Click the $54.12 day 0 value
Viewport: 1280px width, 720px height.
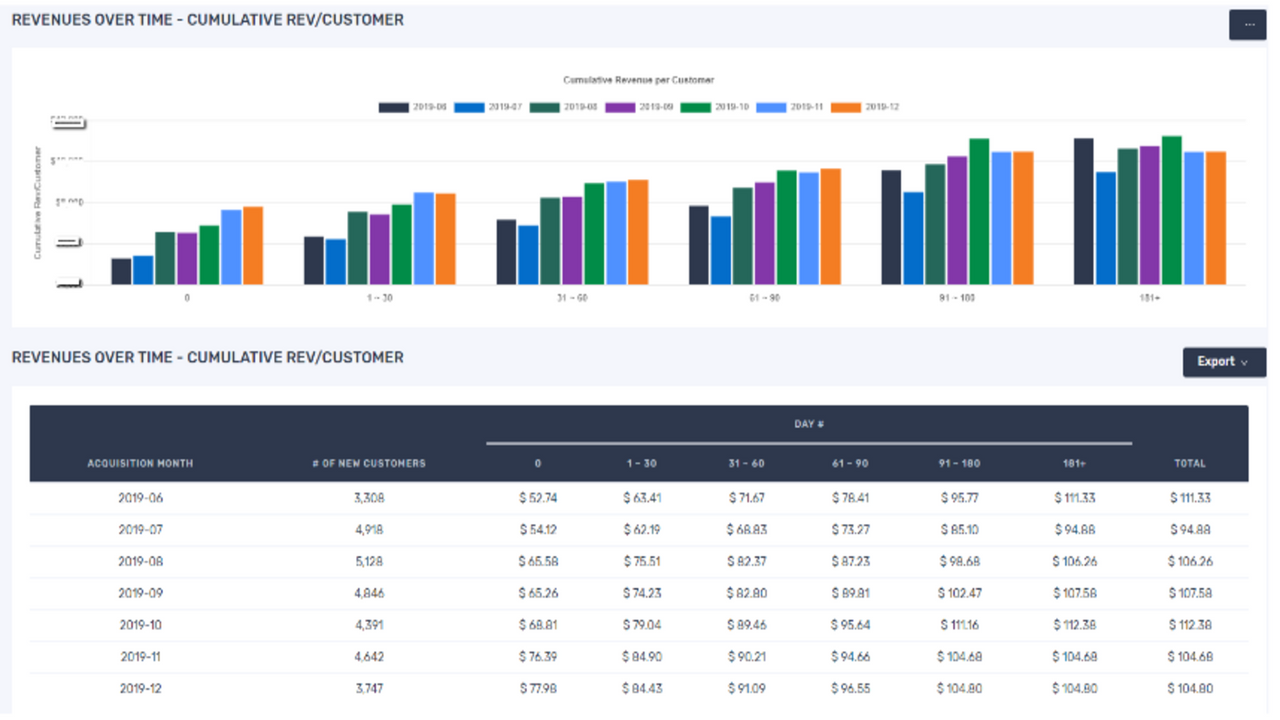(538, 530)
